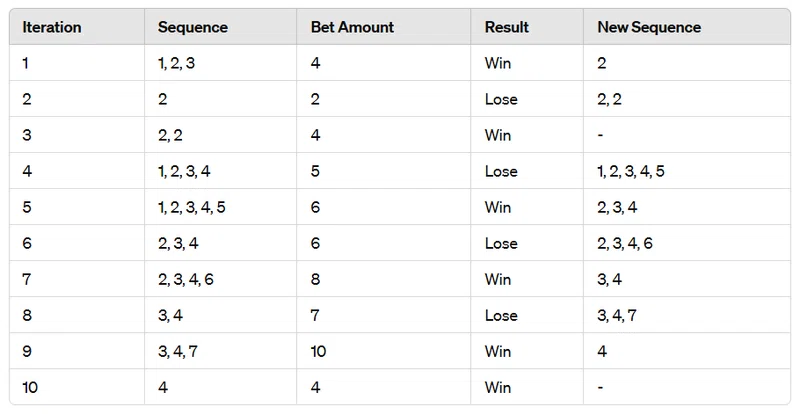Image resolution: width=800 pixels, height=414 pixels.
Task: Select the Result cell in iteration 2 row
Action: [x=502, y=99]
